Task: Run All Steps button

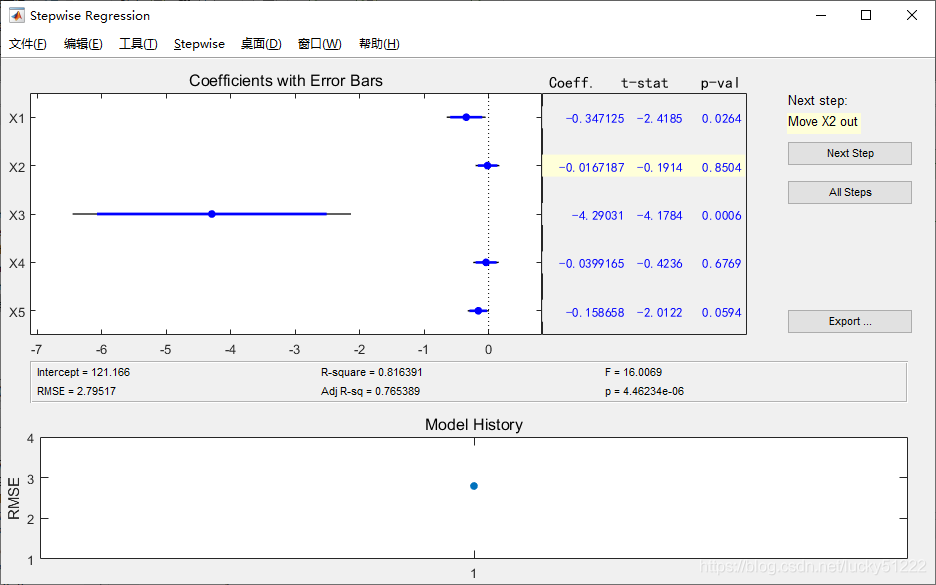Action: (x=849, y=192)
